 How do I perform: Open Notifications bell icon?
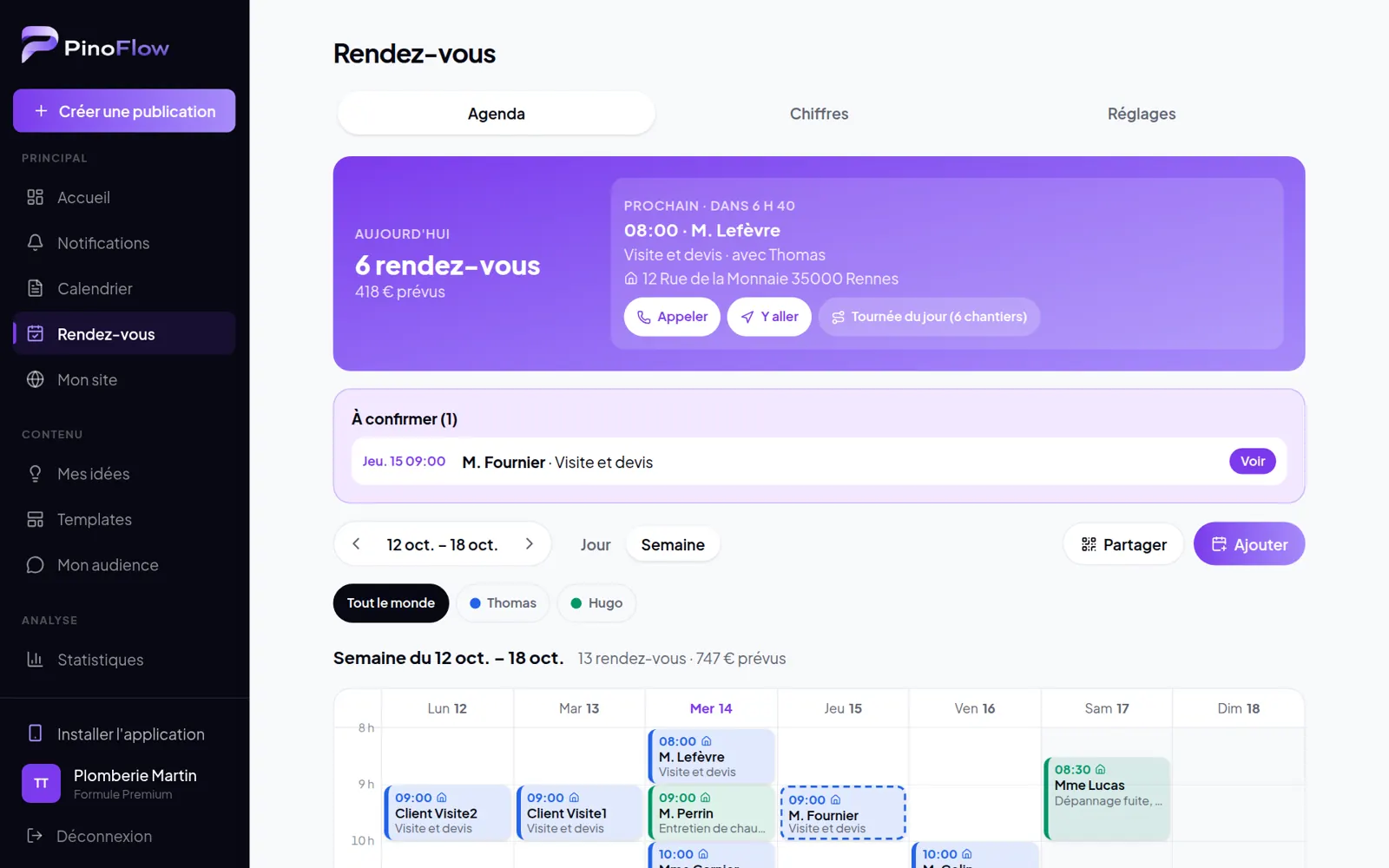tap(35, 243)
